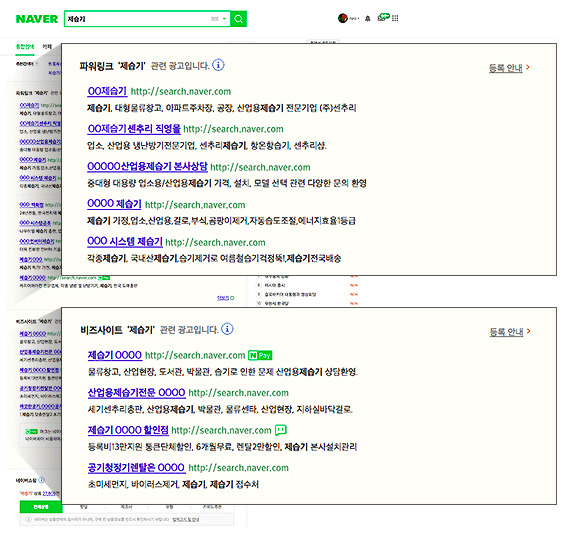Click description starting 중대형 대용량 업소용
570x533 pixels.
click(x=226, y=183)
